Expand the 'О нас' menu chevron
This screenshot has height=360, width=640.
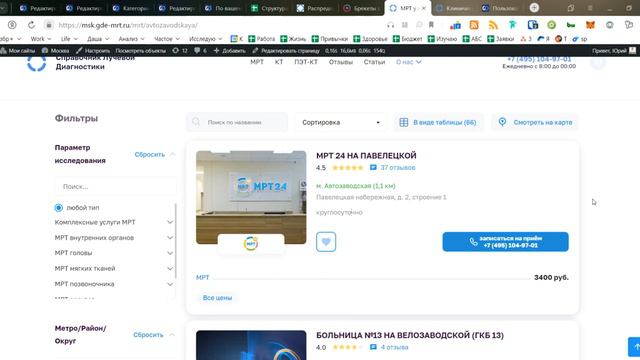[x=418, y=62]
